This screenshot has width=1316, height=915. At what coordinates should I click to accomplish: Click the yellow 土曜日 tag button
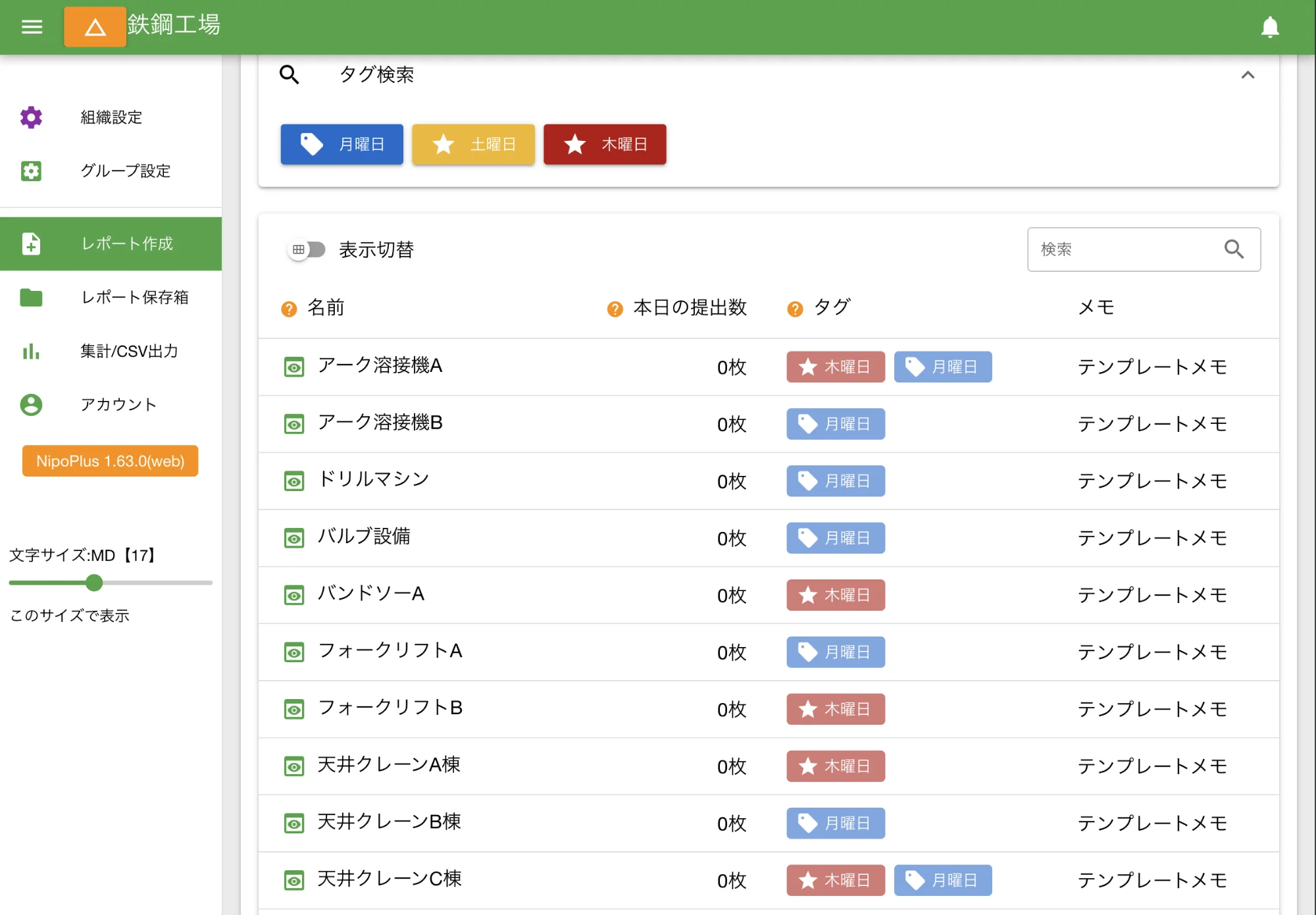tap(473, 144)
